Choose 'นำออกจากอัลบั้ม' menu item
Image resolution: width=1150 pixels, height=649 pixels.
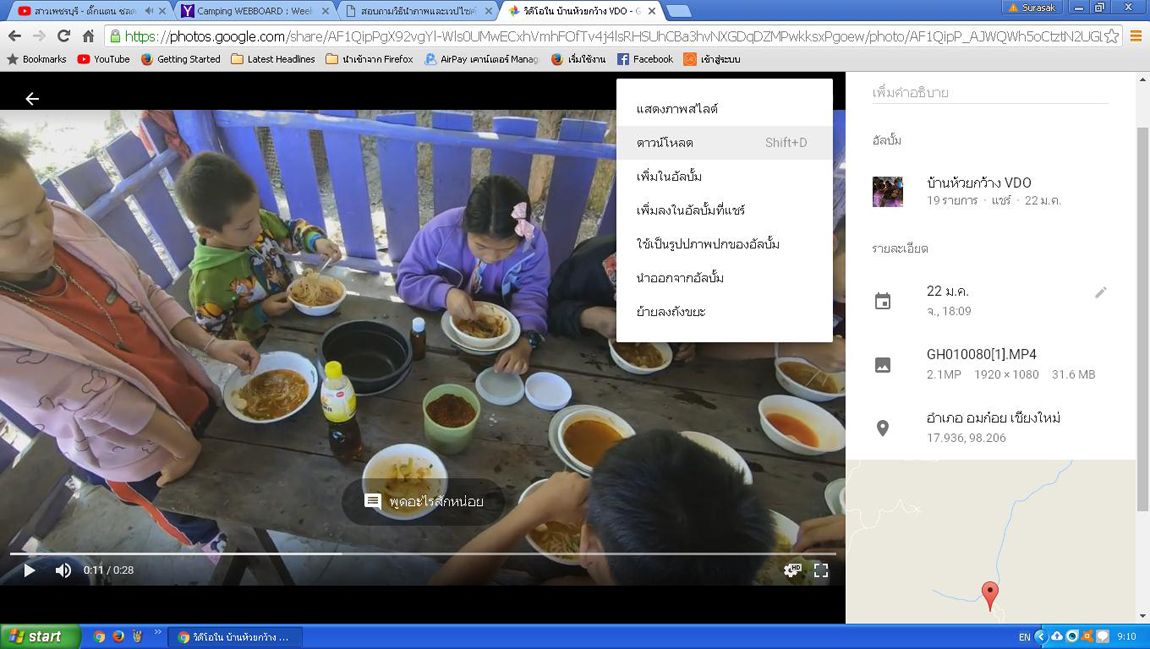pyautogui.click(x=724, y=277)
